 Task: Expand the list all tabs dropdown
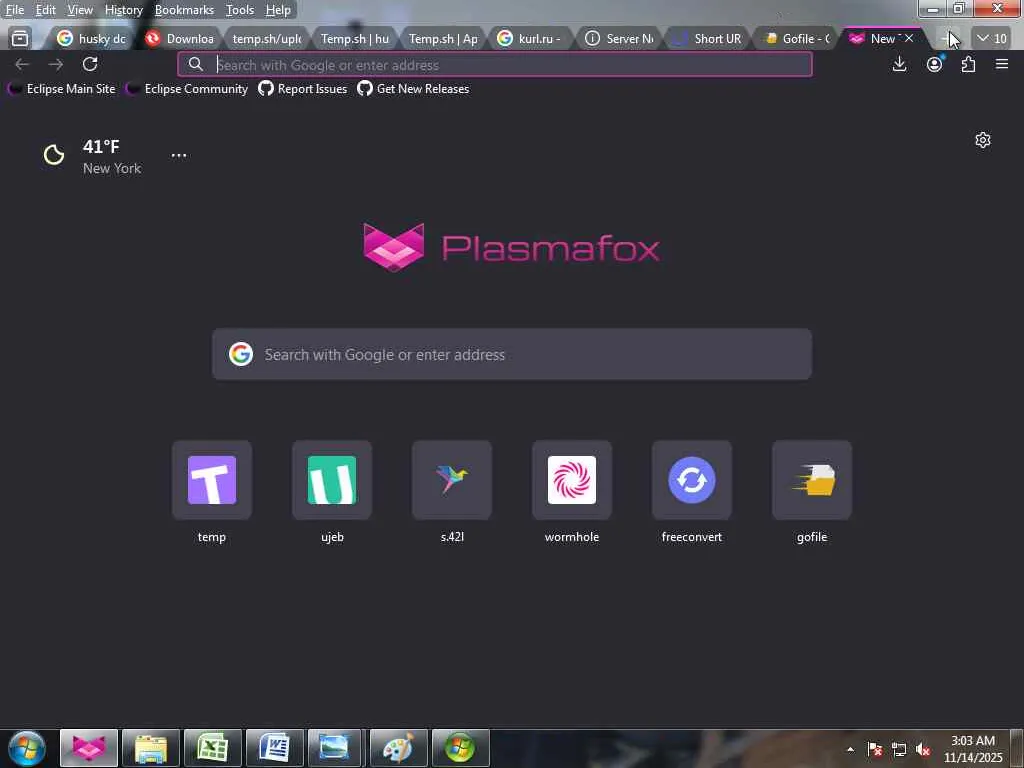[x=991, y=39]
